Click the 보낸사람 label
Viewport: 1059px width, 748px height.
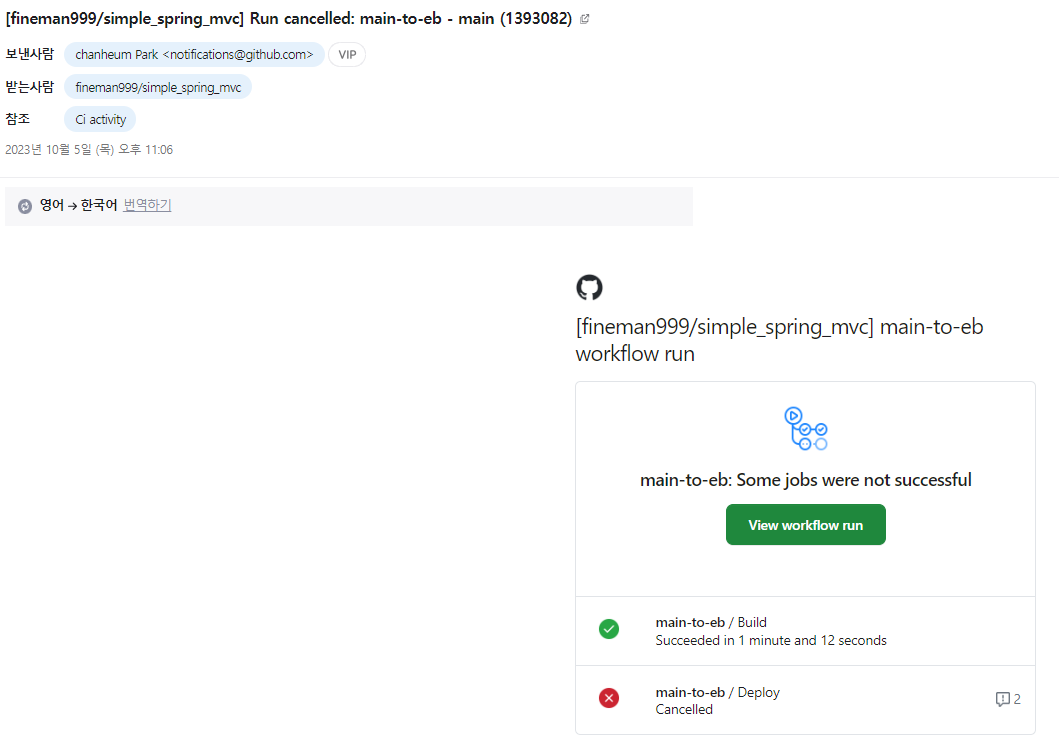29,54
